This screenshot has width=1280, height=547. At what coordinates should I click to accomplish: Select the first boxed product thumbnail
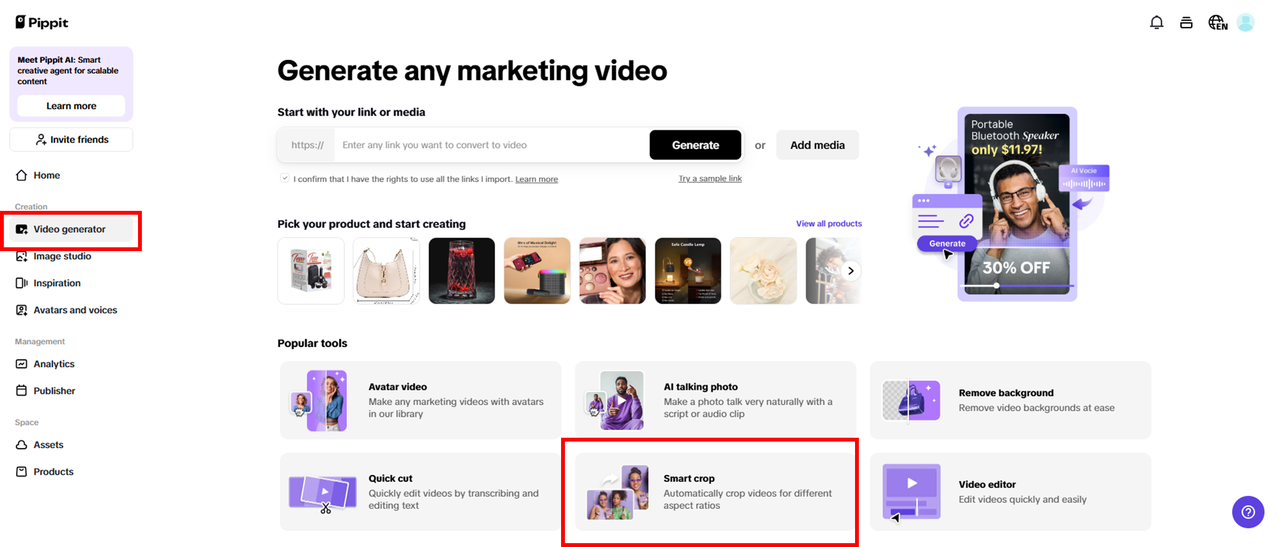tap(311, 270)
